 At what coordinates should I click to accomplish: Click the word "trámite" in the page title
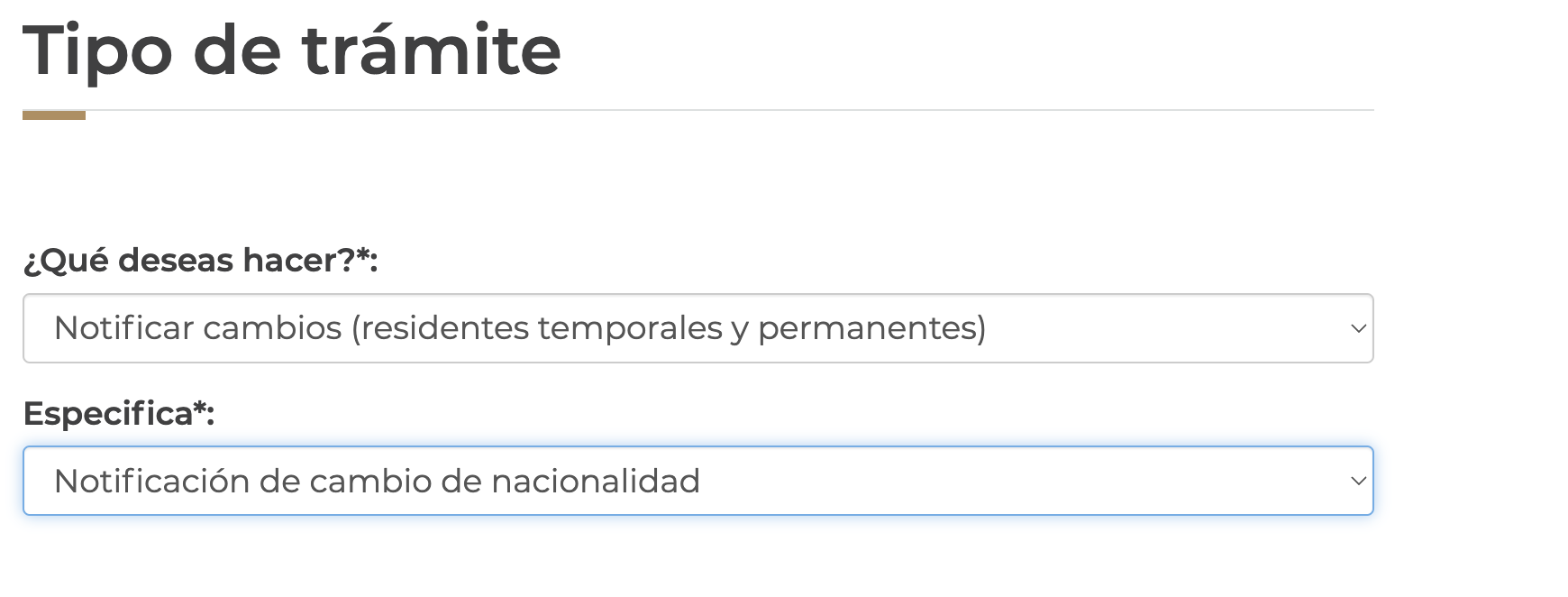432,51
